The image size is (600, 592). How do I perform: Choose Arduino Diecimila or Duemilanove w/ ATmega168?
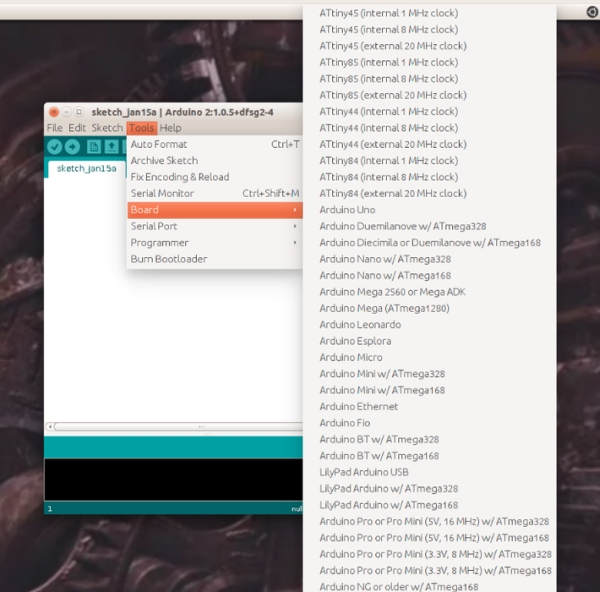pos(430,243)
